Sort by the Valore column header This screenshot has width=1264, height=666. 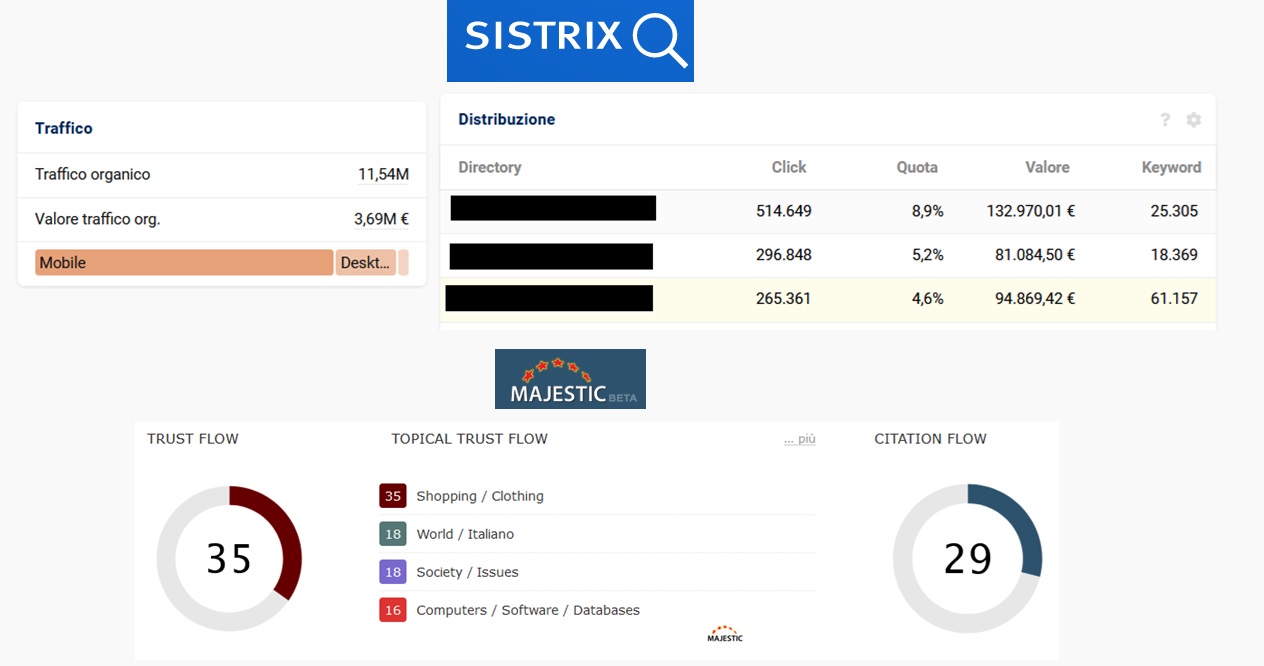[x=1047, y=167]
